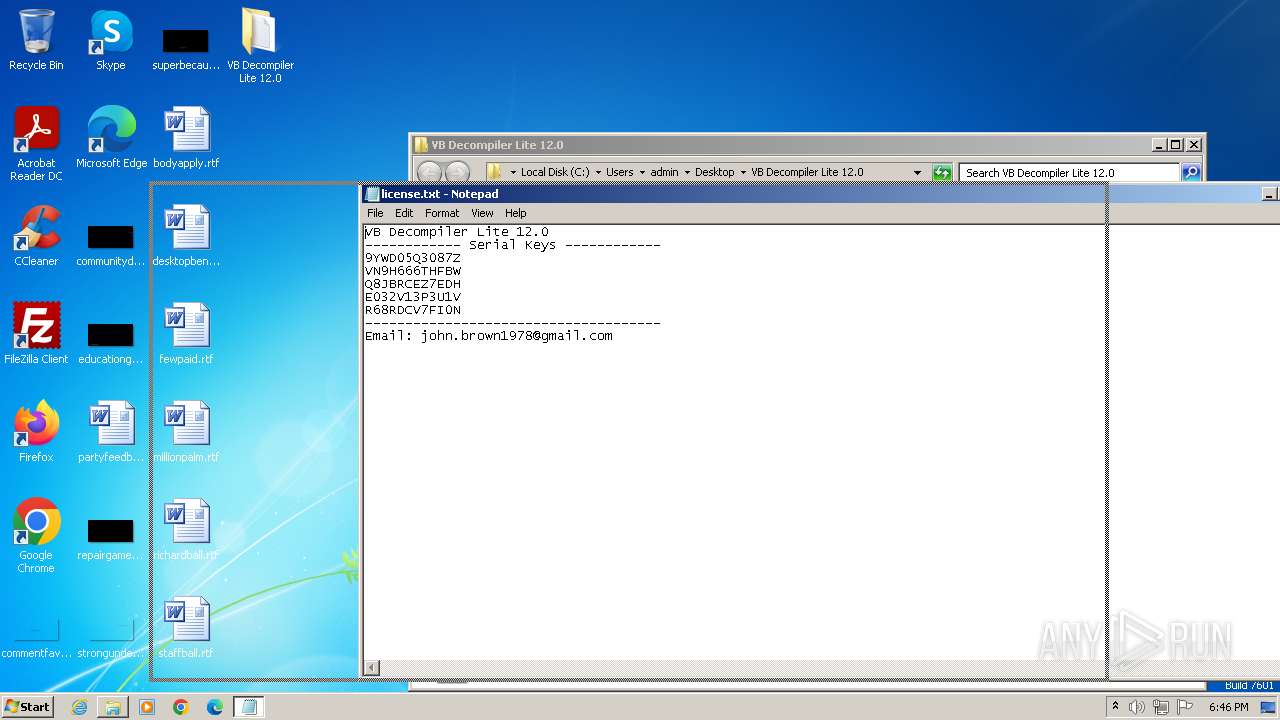Launch FileZilla Client shortcut
The height and width of the screenshot is (720, 1280).
pyautogui.click(x=36, y=334)
